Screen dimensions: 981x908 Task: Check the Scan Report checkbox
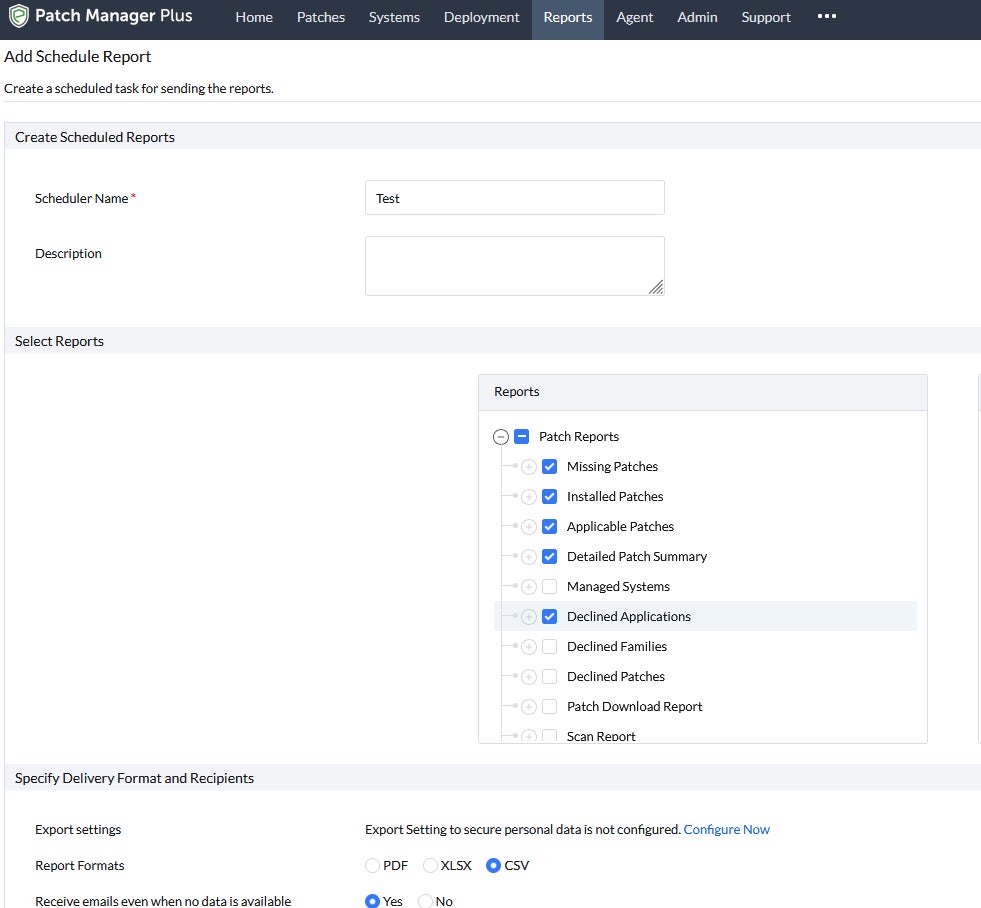pos(549,736)
